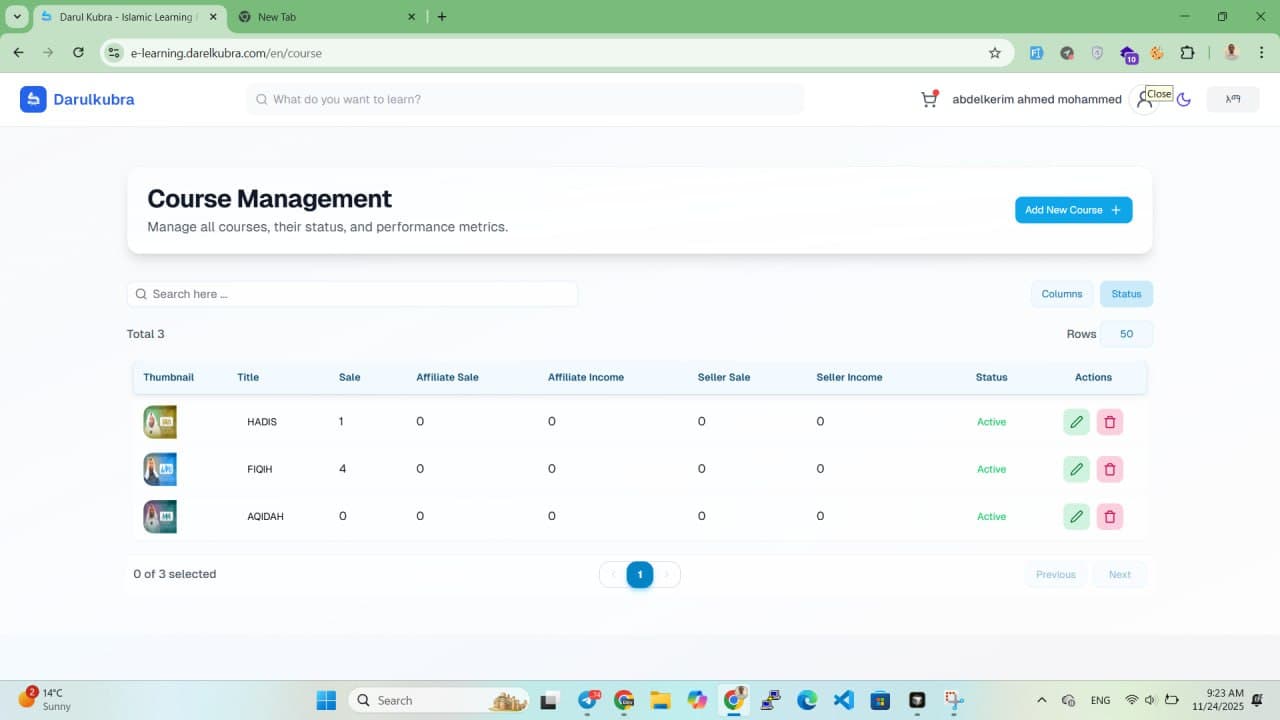Switch language with the Amharic toggle button
The width and height of the screenshot is (1280, 720).
click(x=1232, y=99)
